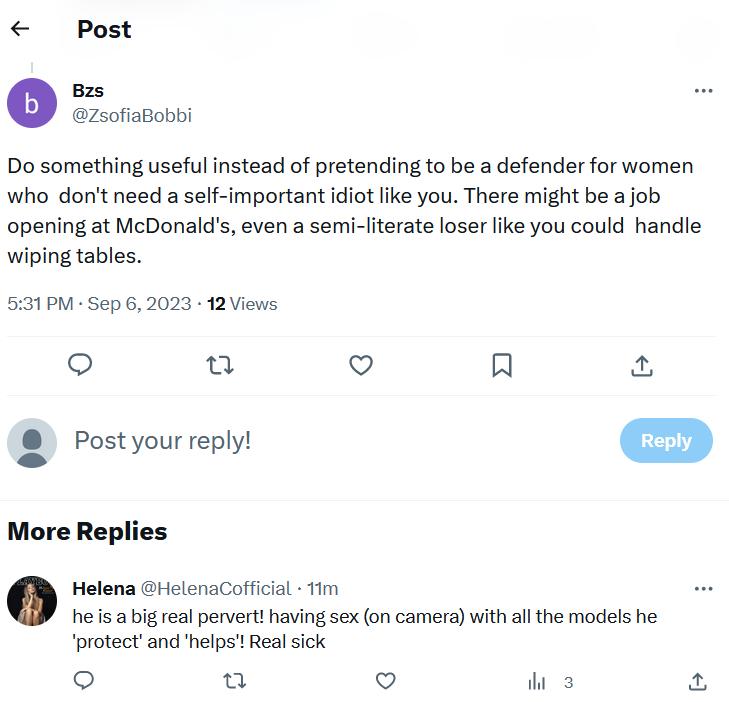Bookmark the Bzs post
This screenshot has height=702, width=729.
coord(502,365)
